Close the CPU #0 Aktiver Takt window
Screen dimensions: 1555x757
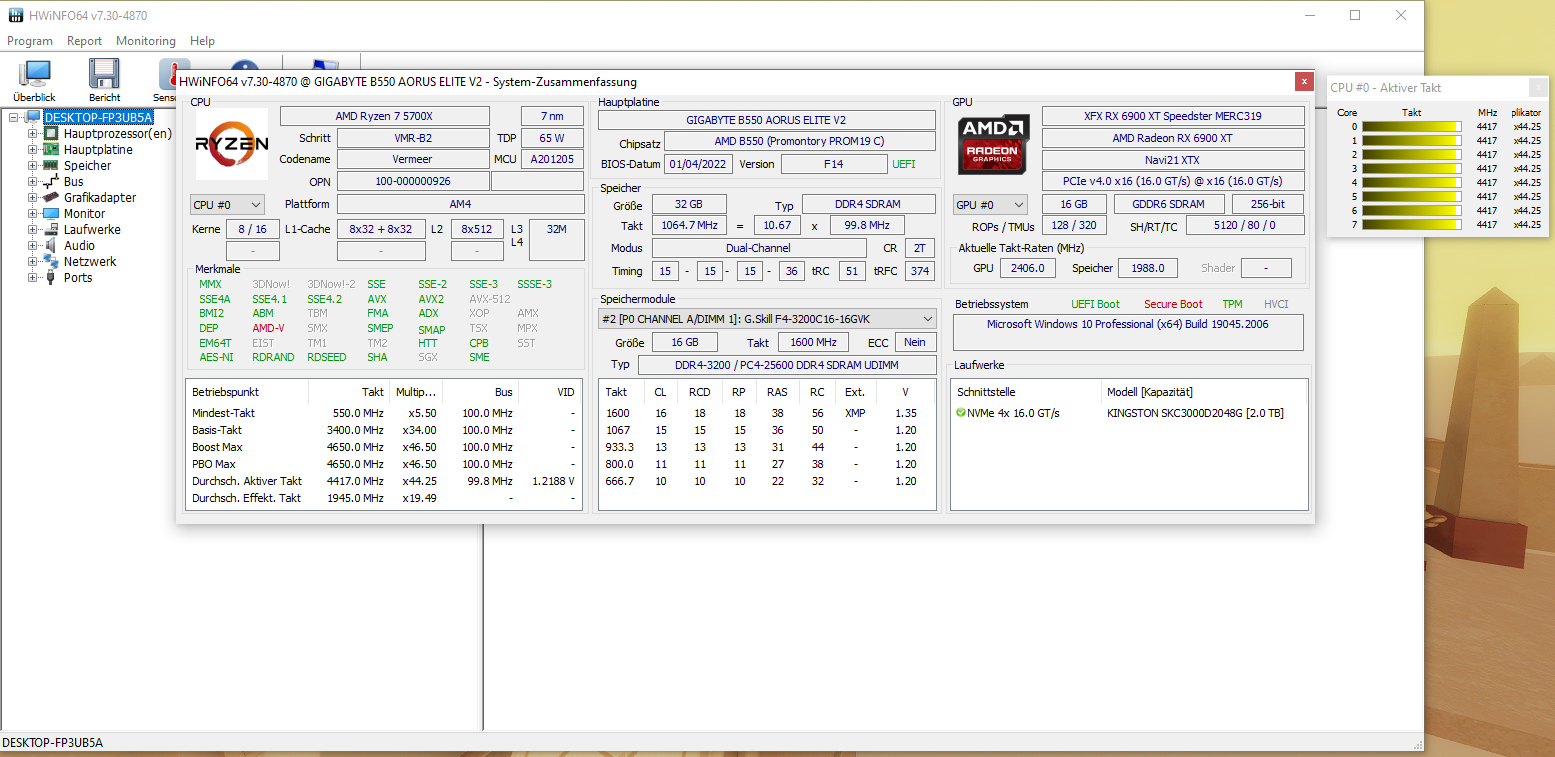[1537, 87]
